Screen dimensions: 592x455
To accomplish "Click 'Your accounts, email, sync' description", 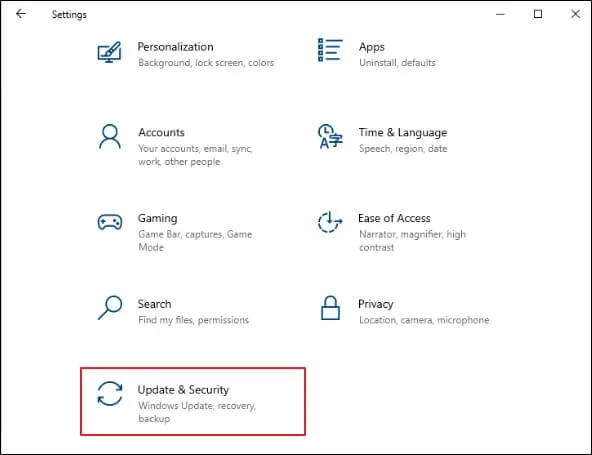I will click(x=195, y=155).
